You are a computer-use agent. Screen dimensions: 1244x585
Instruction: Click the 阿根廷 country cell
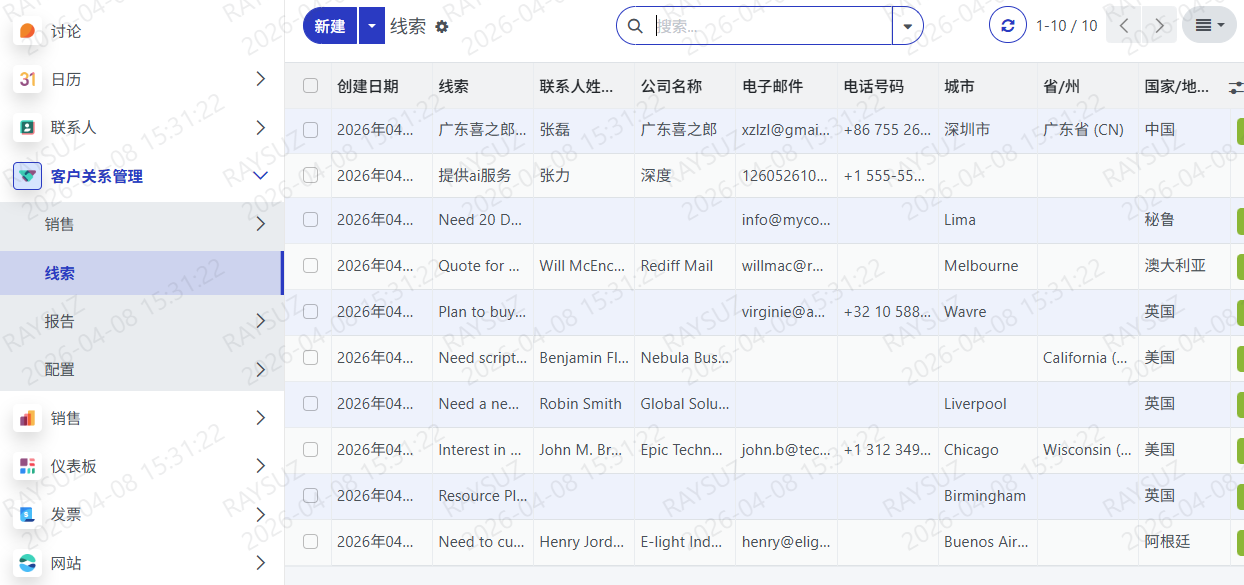coord(1184,542)
